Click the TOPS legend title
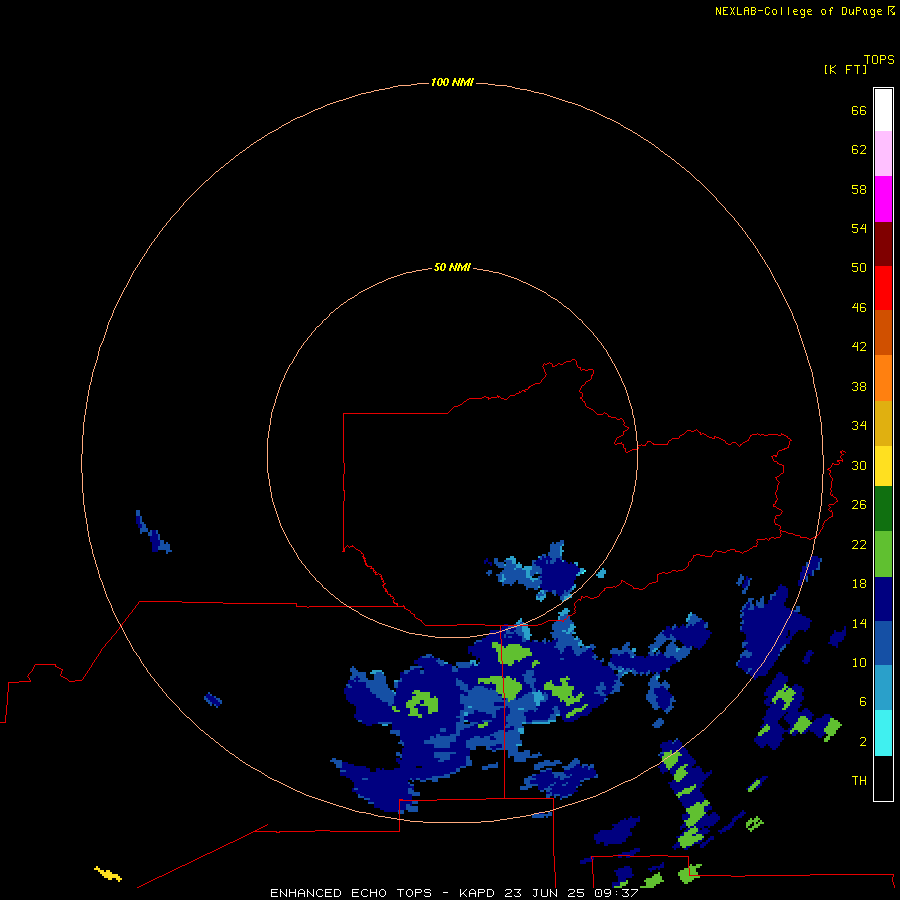 click(x=879, y=59)
